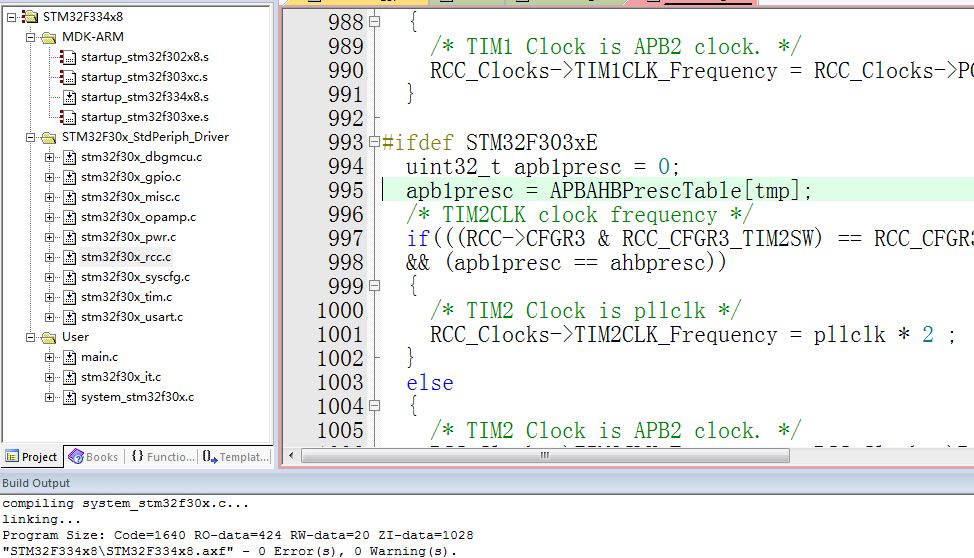The width and height of the screenshot is (974, 558).
Task: Click the stm32f30x_dbgmcu.c file icon
Action: 70,157
